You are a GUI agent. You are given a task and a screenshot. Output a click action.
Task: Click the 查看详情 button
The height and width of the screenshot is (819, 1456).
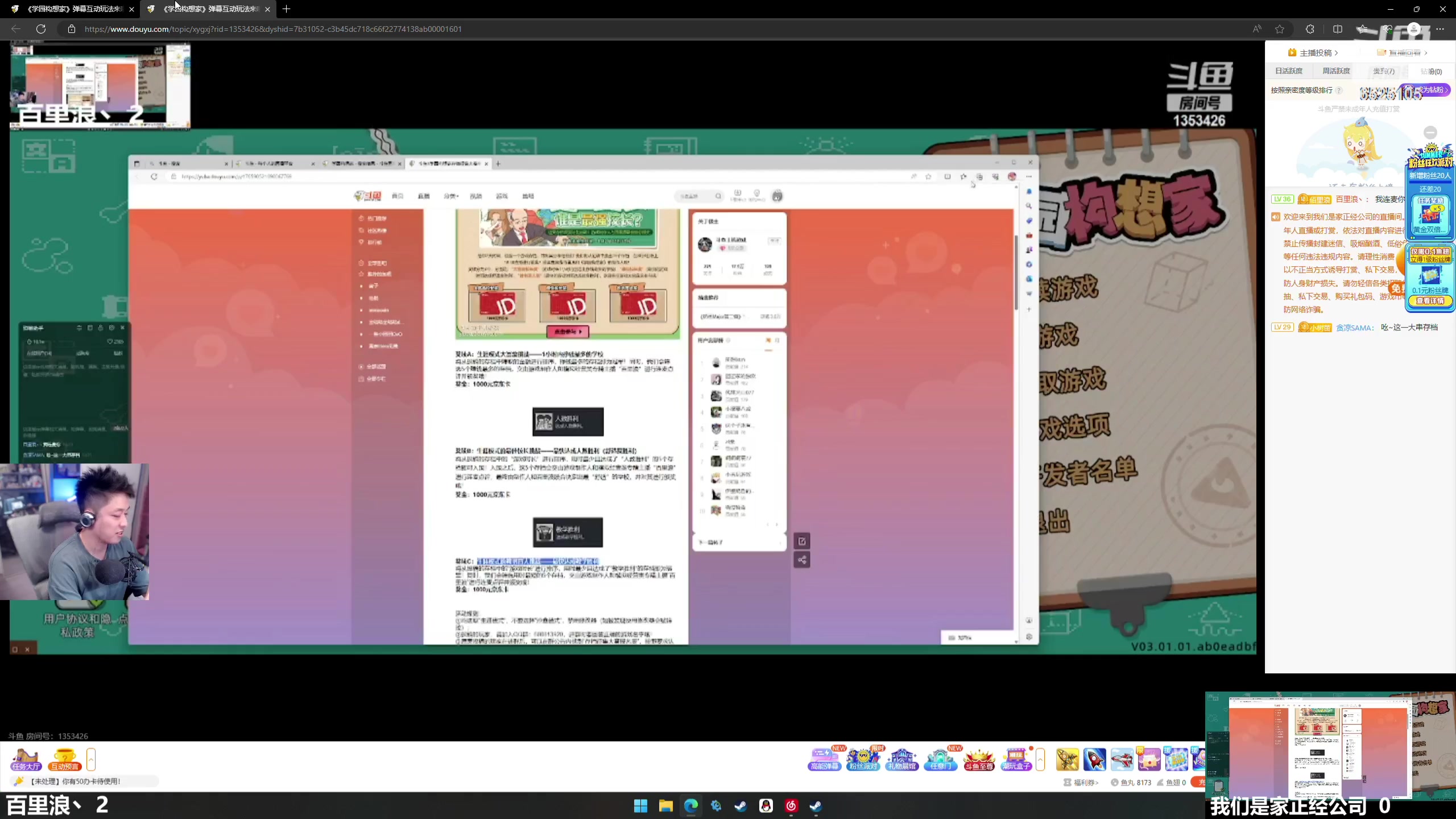click(x=1430, y=301)
